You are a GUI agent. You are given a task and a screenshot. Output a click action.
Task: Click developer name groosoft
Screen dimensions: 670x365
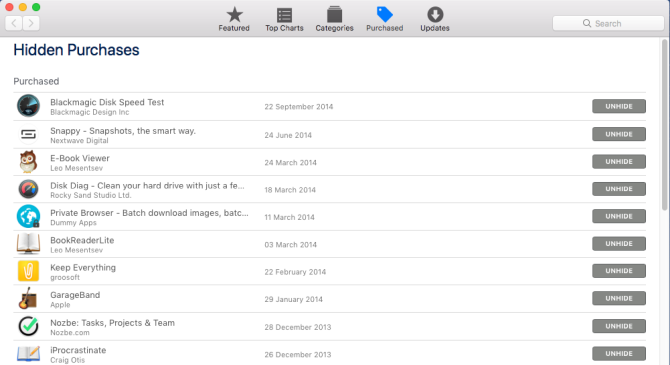(x=65, y=277)
